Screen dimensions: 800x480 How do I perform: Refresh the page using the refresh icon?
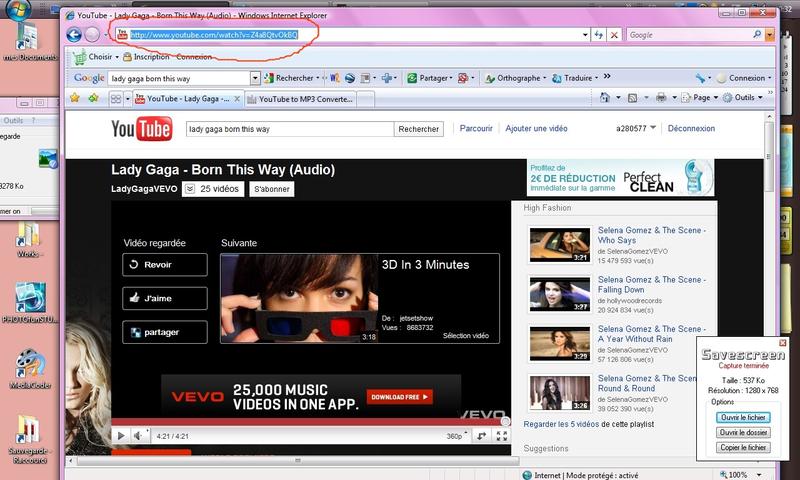(597, 35)
